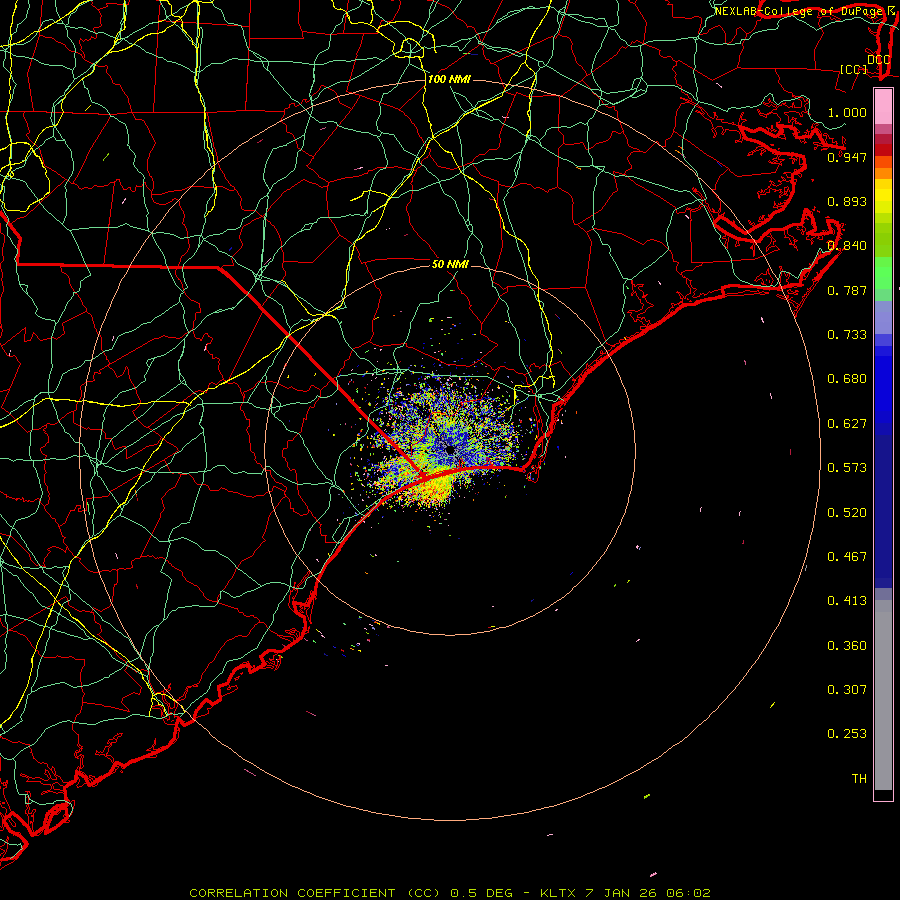Click the TH threshold label on the color scale
Viewport: 900px width, 900px height.
[x=859, y=779]
